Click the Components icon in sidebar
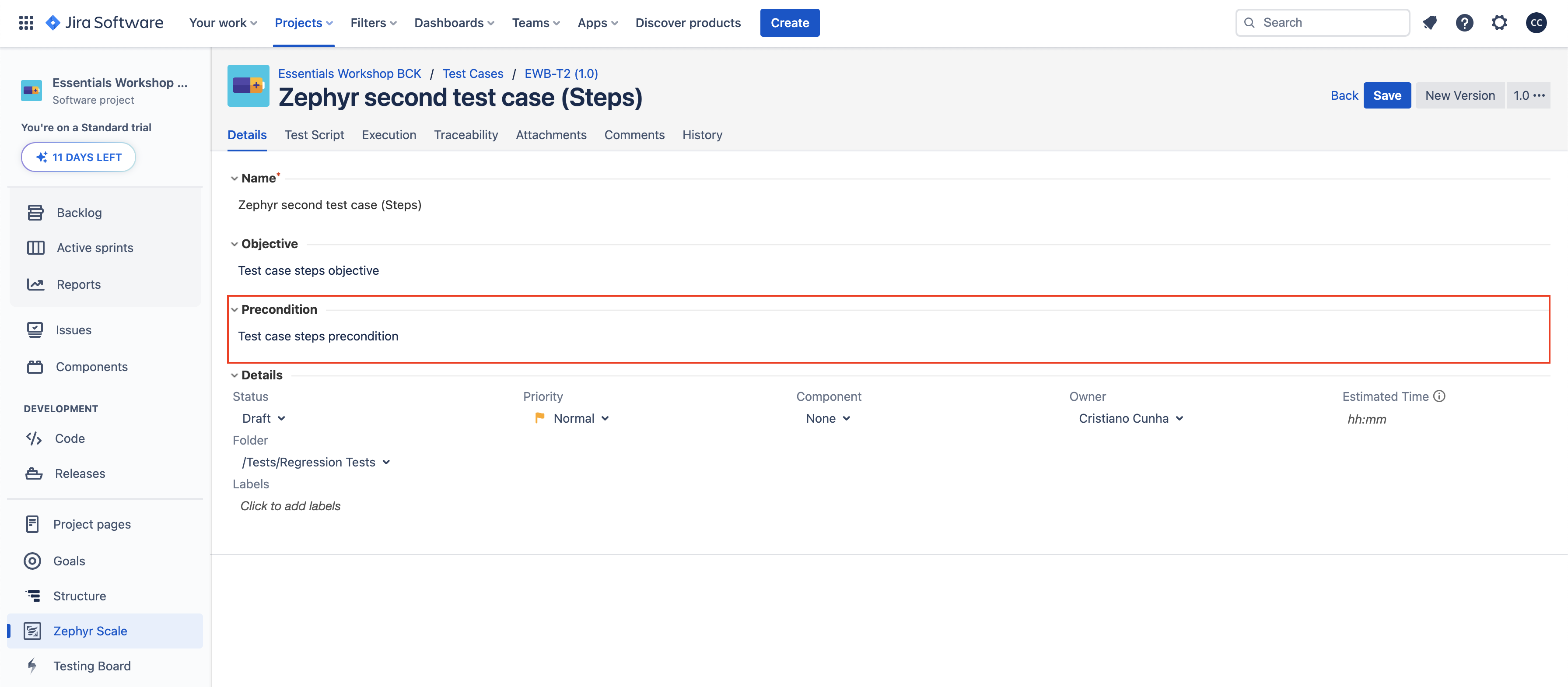 pos(35,367)
